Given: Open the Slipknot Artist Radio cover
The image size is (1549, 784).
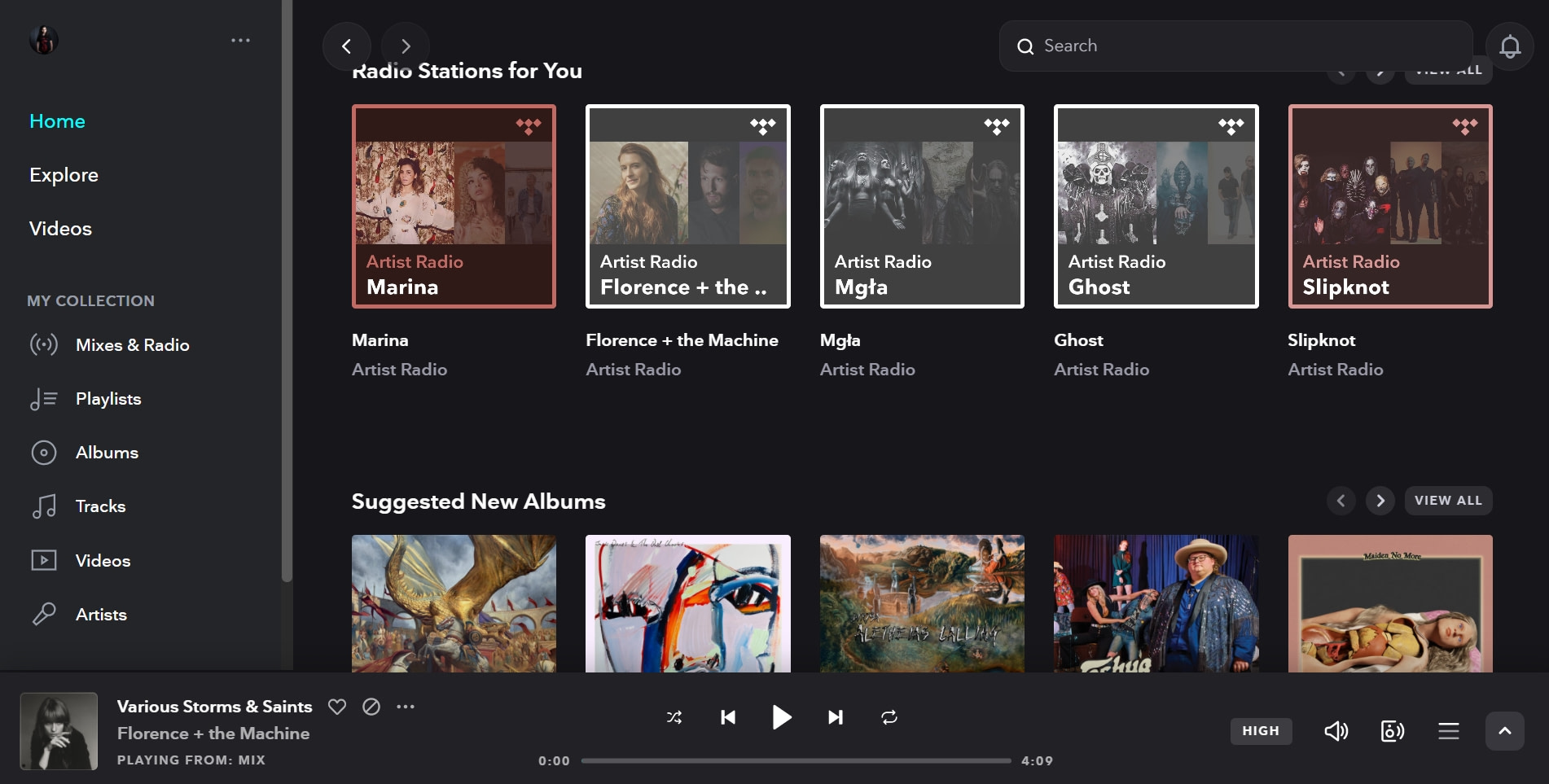Looking at the screenshot, I should coord(1390,206).
